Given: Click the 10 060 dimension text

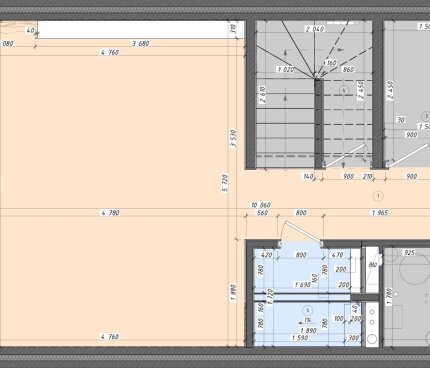Looking at the screenshot, I should click(x=261, y=205).
